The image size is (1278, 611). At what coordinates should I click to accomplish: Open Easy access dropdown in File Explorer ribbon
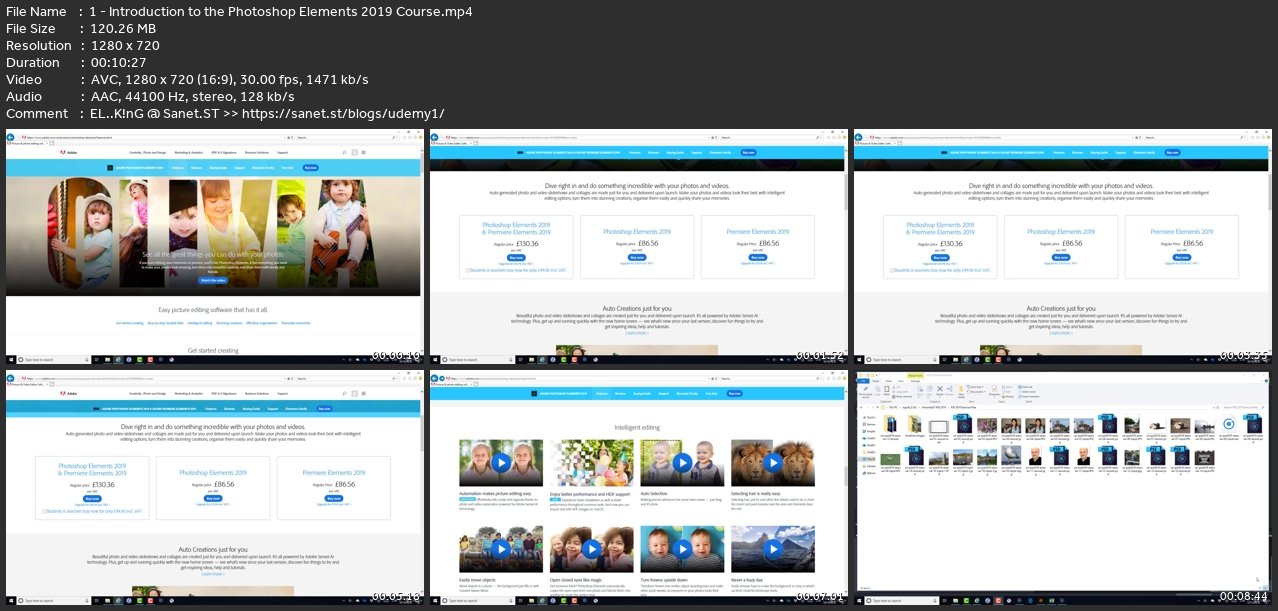[x=976, y=392]
